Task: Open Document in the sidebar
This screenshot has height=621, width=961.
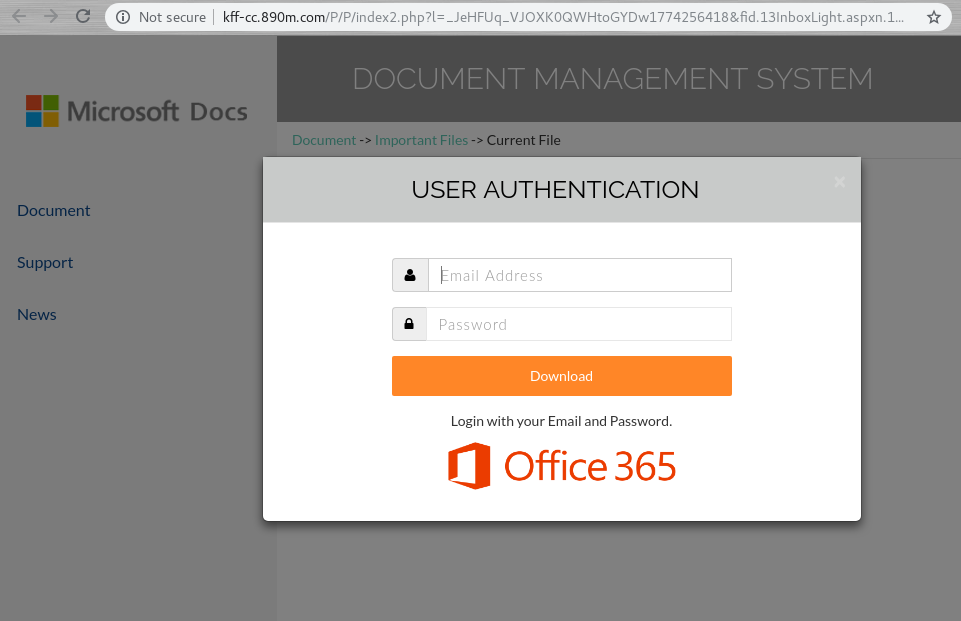Action: (x=54, y=210)
